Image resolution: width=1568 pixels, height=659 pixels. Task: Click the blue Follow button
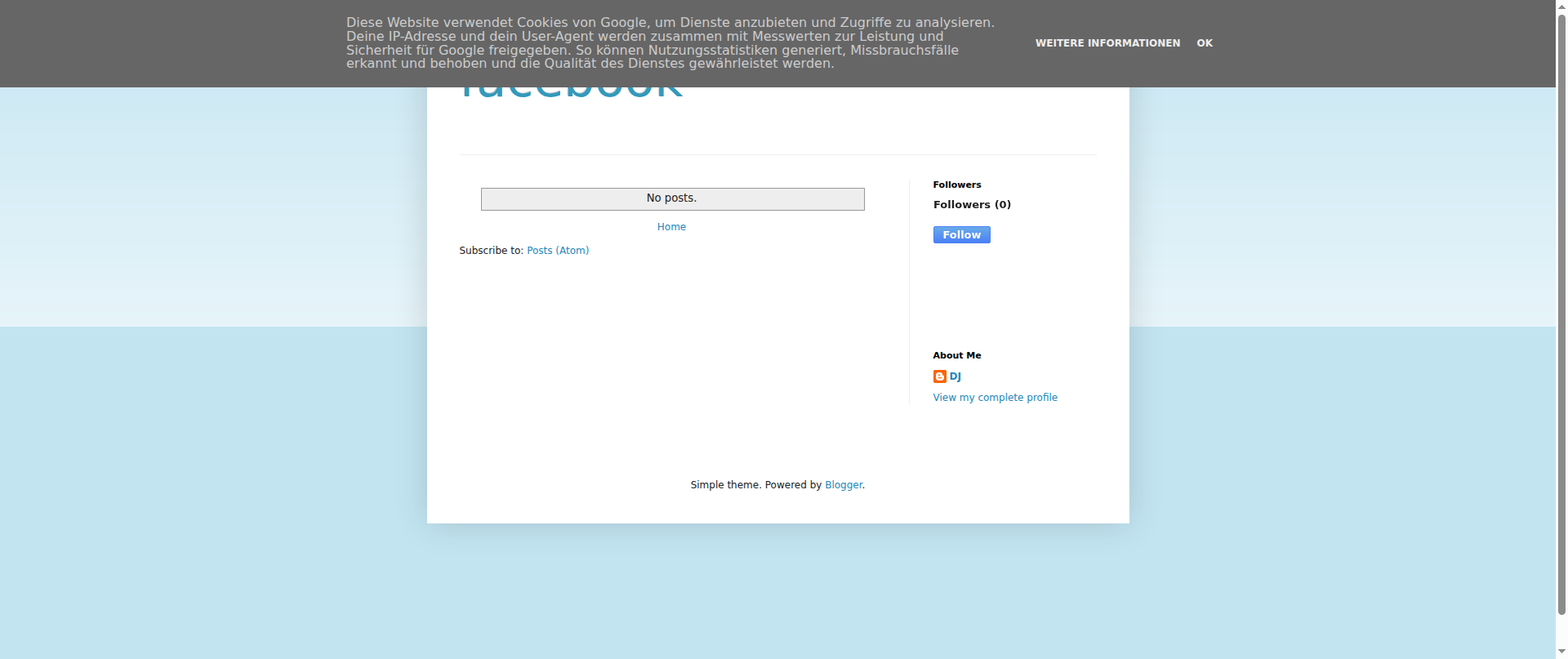tap(961, 235)
